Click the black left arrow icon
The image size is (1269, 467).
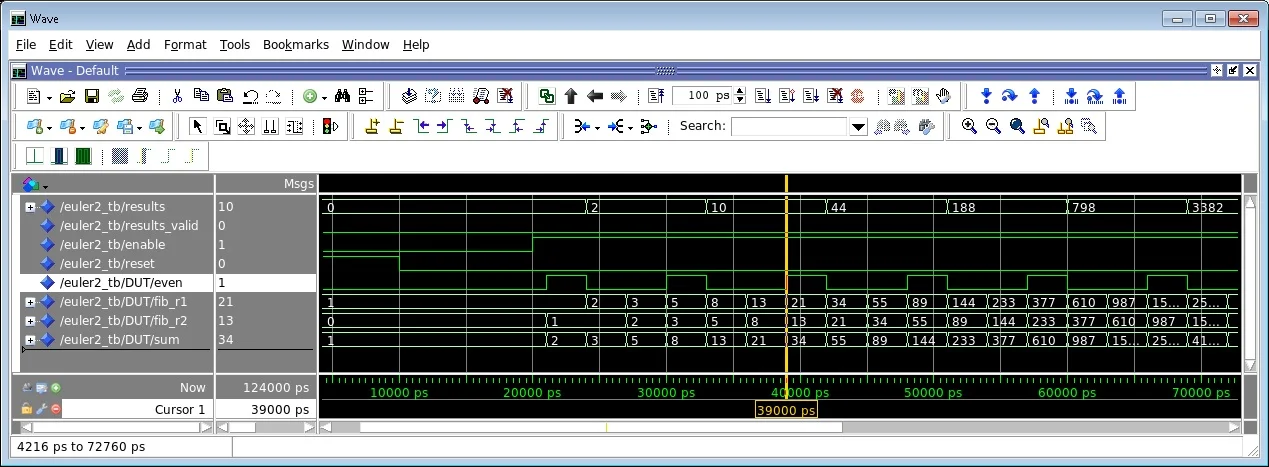[x=595, y=96]
